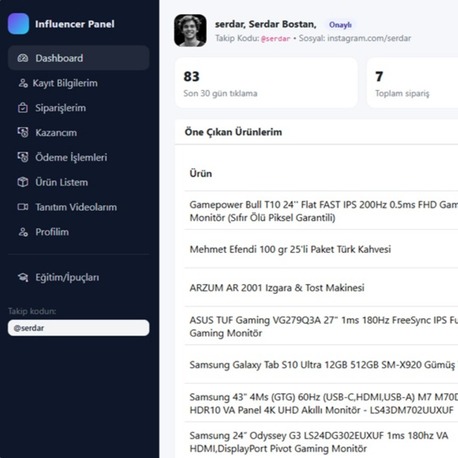Image resolution: width=458 pixels, height=458 pixels.
Task: Click the @serder tracking code field
Action: click(79, 328)
